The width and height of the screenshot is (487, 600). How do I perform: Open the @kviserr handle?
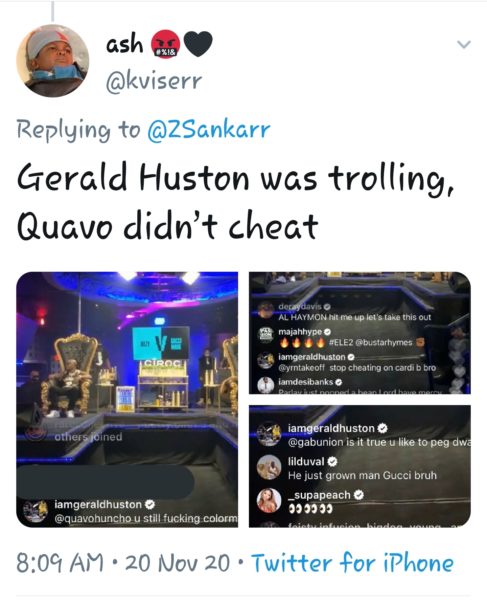coord(154,82)
